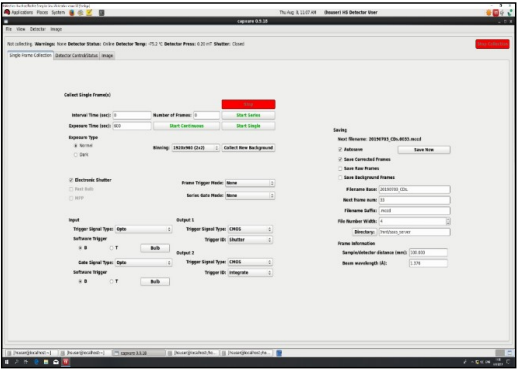The width and height of the screenshot is (519, 370).
Task: Open Frame Trigger Mode dropdown
Action: coord(250,183)
